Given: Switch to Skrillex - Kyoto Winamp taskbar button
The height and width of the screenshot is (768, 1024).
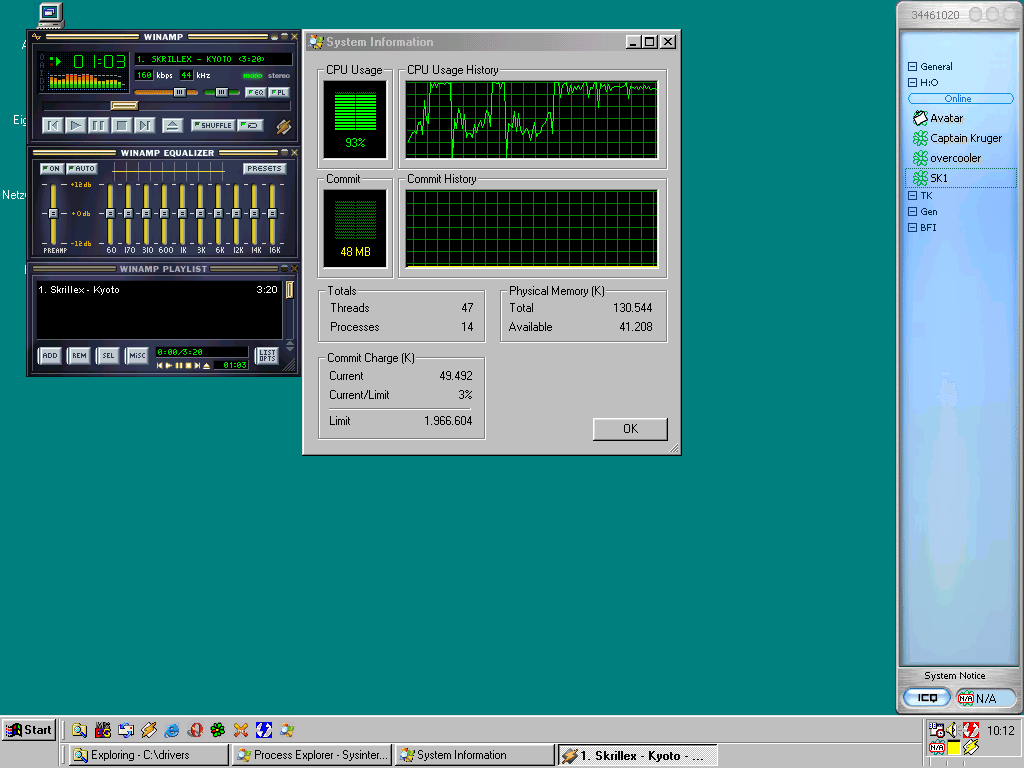Looking at the screenshot, I should coord(638,755).
